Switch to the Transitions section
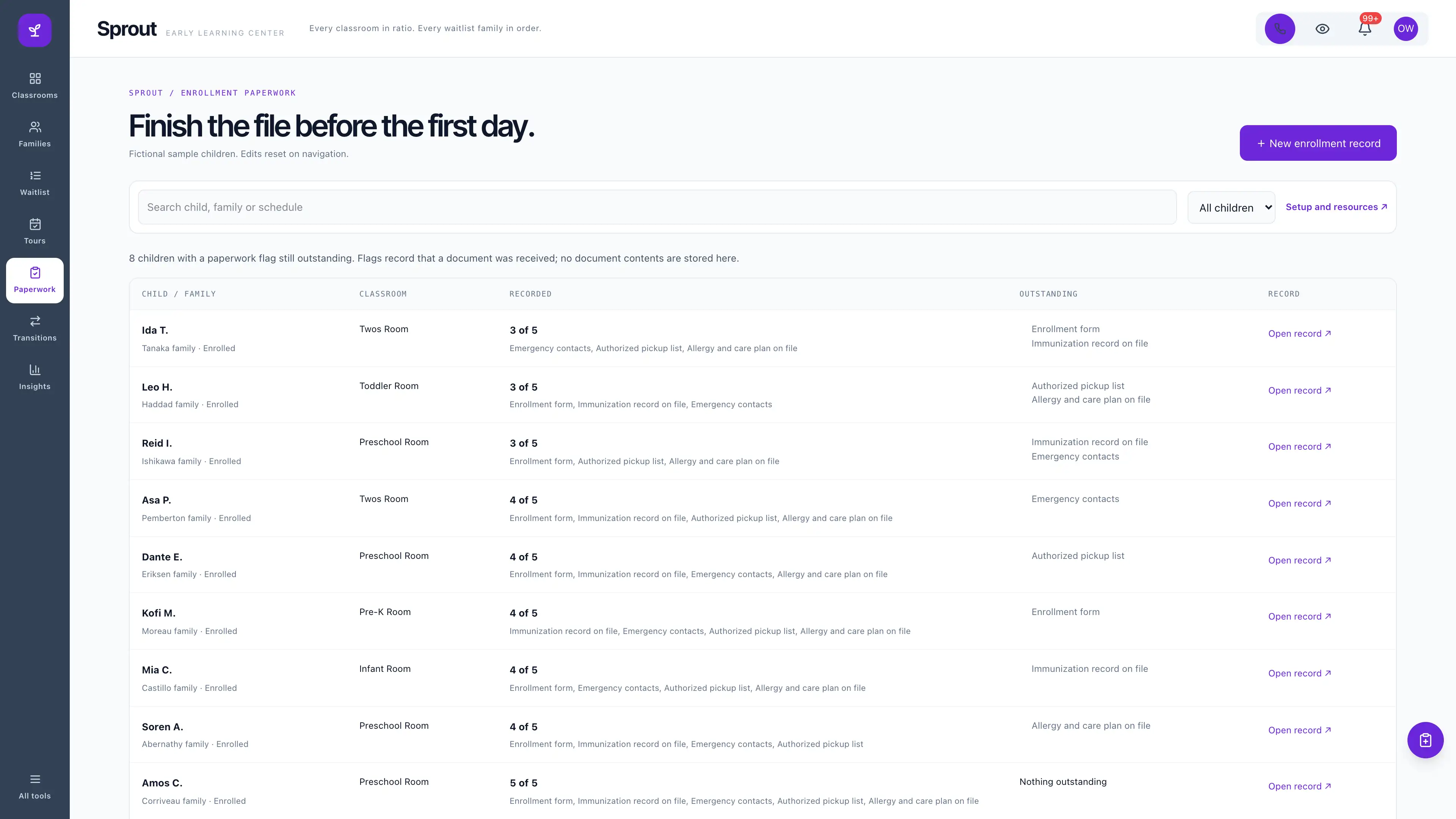Viewport: 1456px width, 819px height. coord(35,329)
